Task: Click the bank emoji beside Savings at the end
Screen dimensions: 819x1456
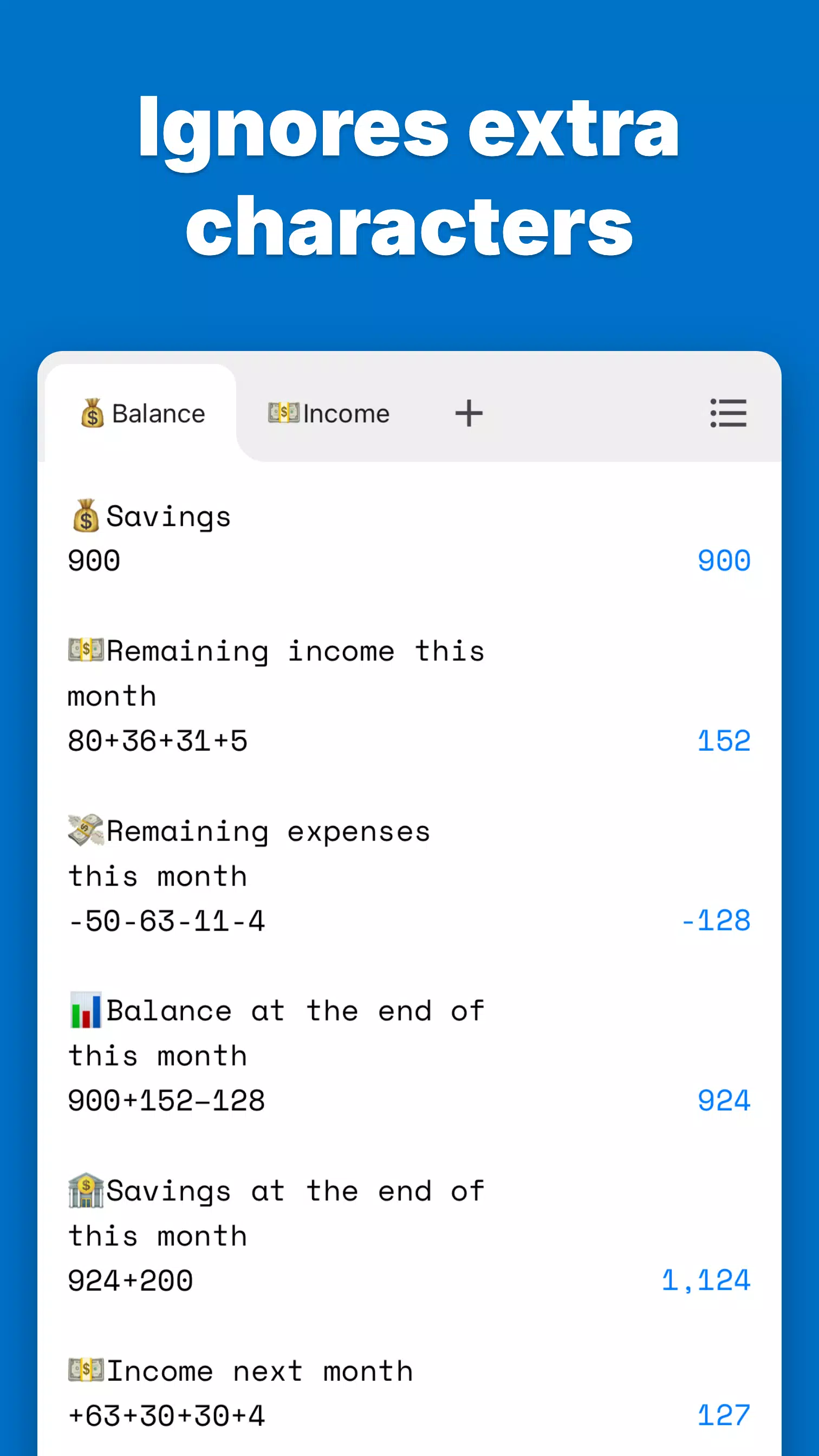Action: [86, 1190]
